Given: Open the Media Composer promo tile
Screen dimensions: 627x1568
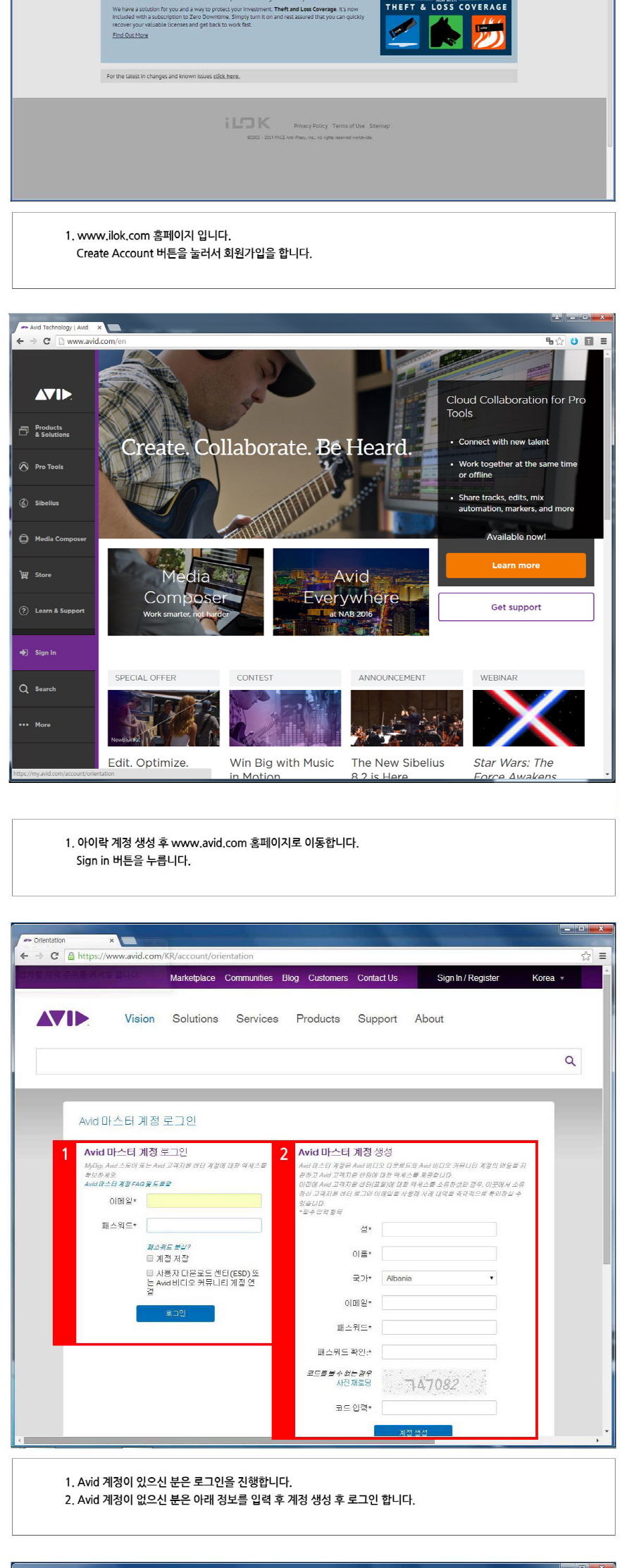Looking at the screenshot, I should coord(186,592).
